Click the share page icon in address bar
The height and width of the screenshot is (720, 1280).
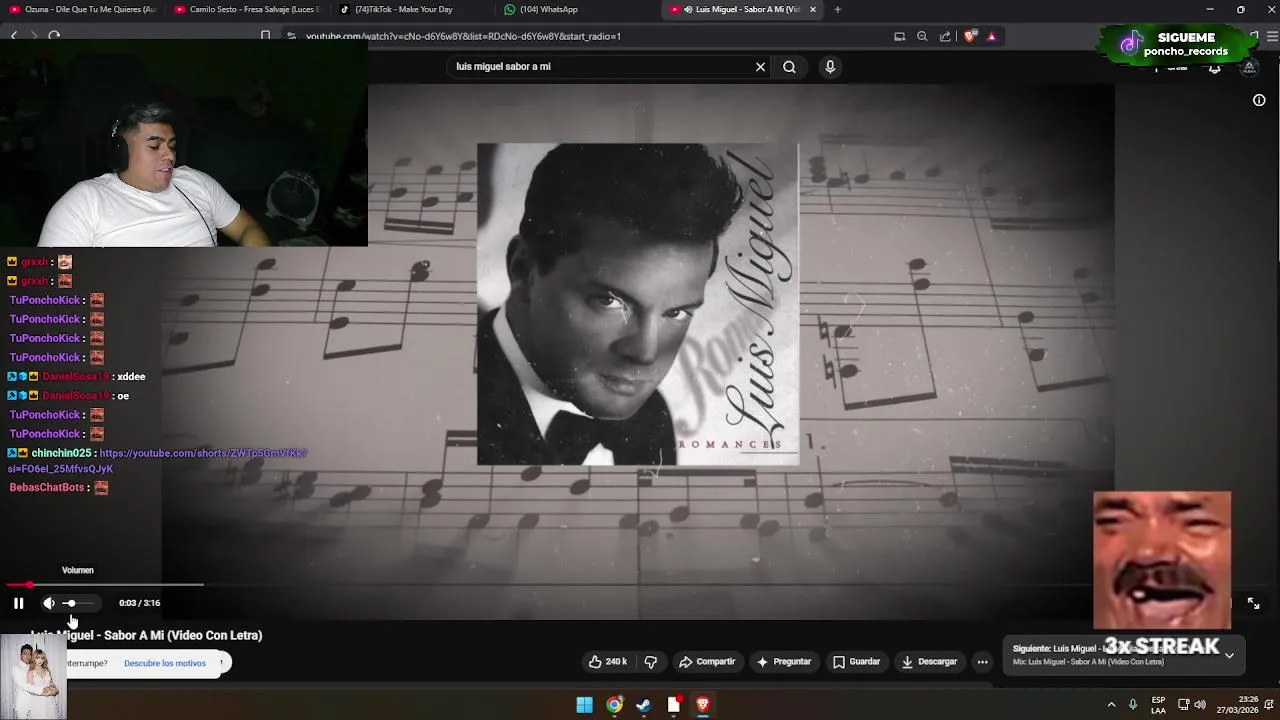(x=945, y=36)
